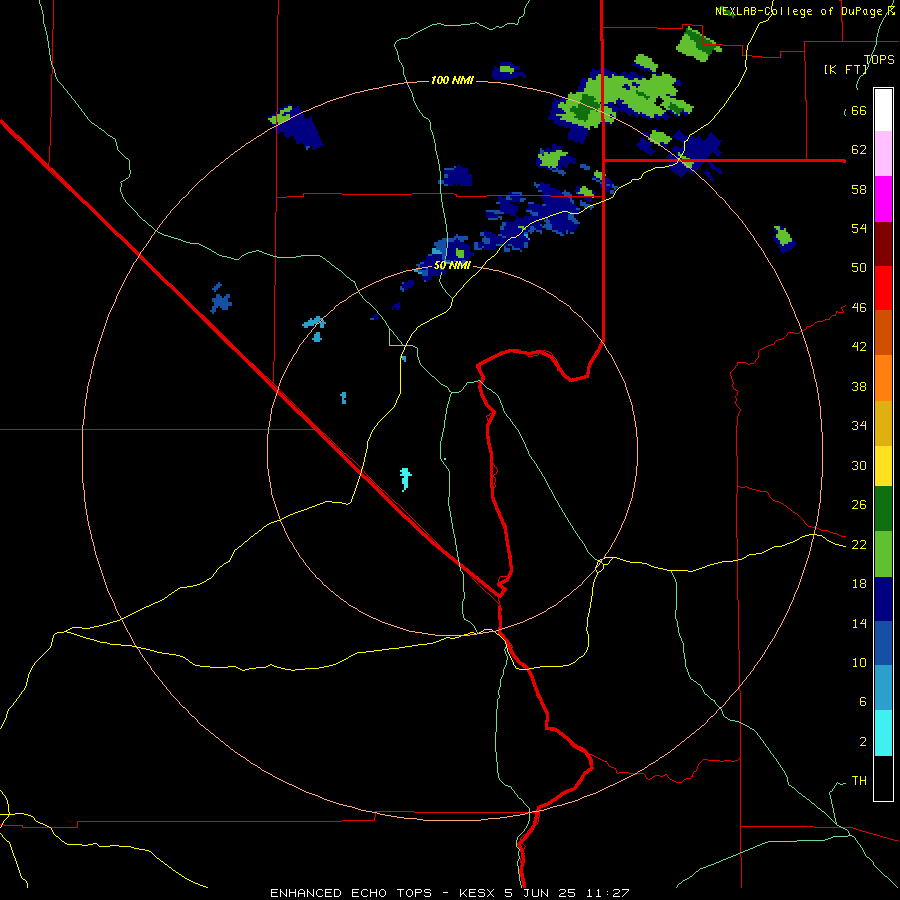Click the '46' scale value
Viewport: 900px width, 900px height.
(859, 307)
